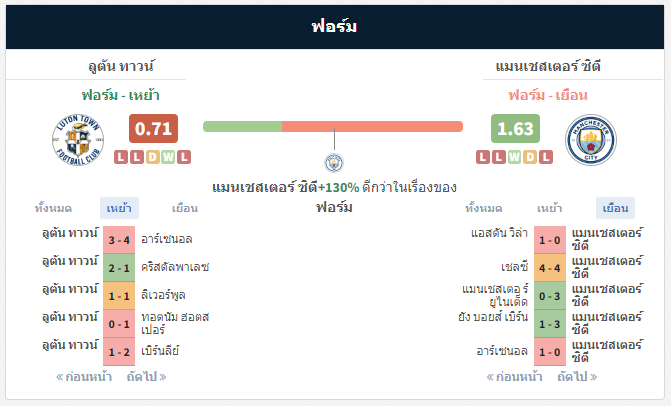
Task: Go to ก่อนหน้า under Luton matches
Action: (x=84, y=376)
